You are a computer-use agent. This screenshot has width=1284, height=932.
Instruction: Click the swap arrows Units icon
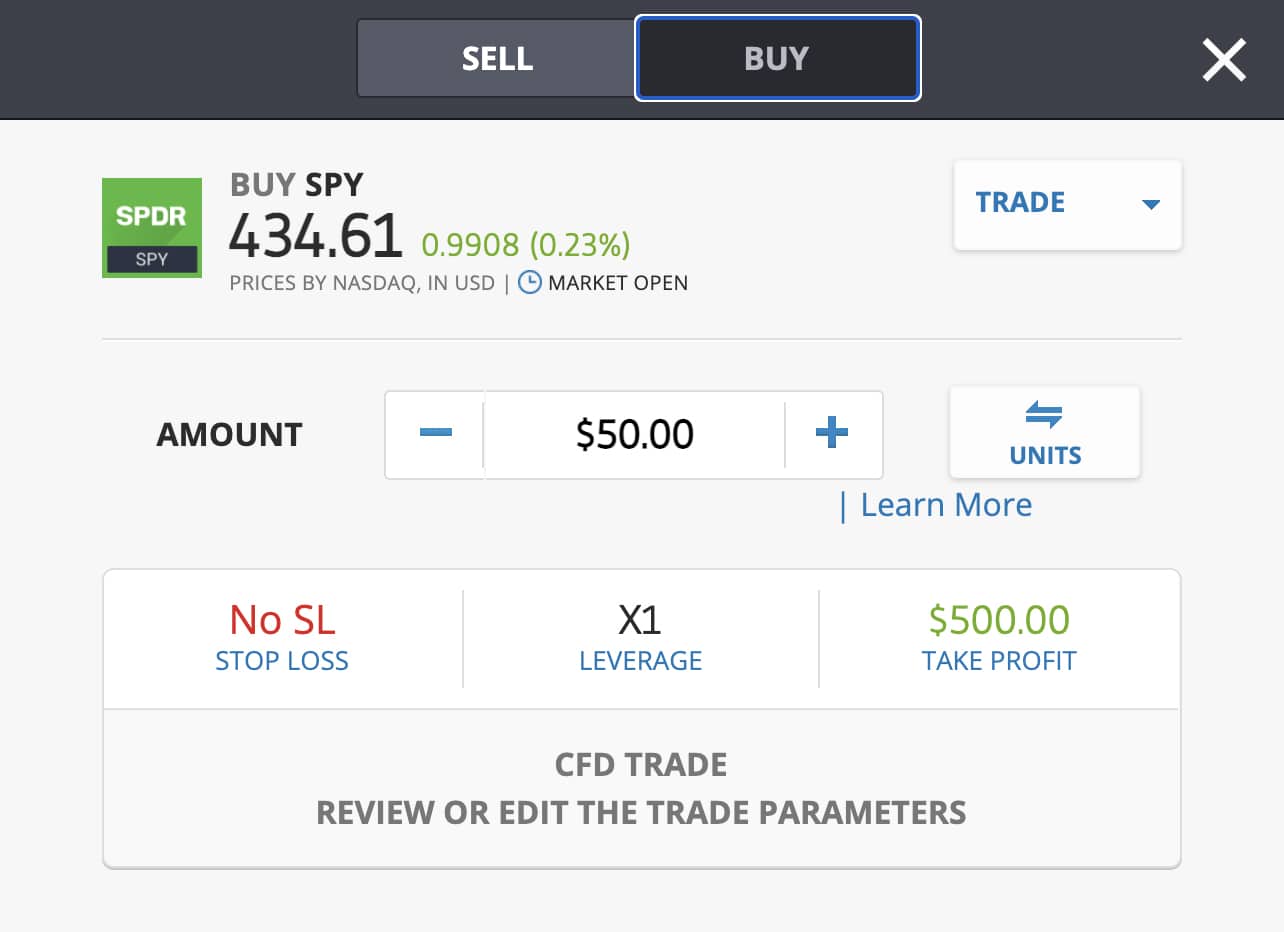[1044, 416]
